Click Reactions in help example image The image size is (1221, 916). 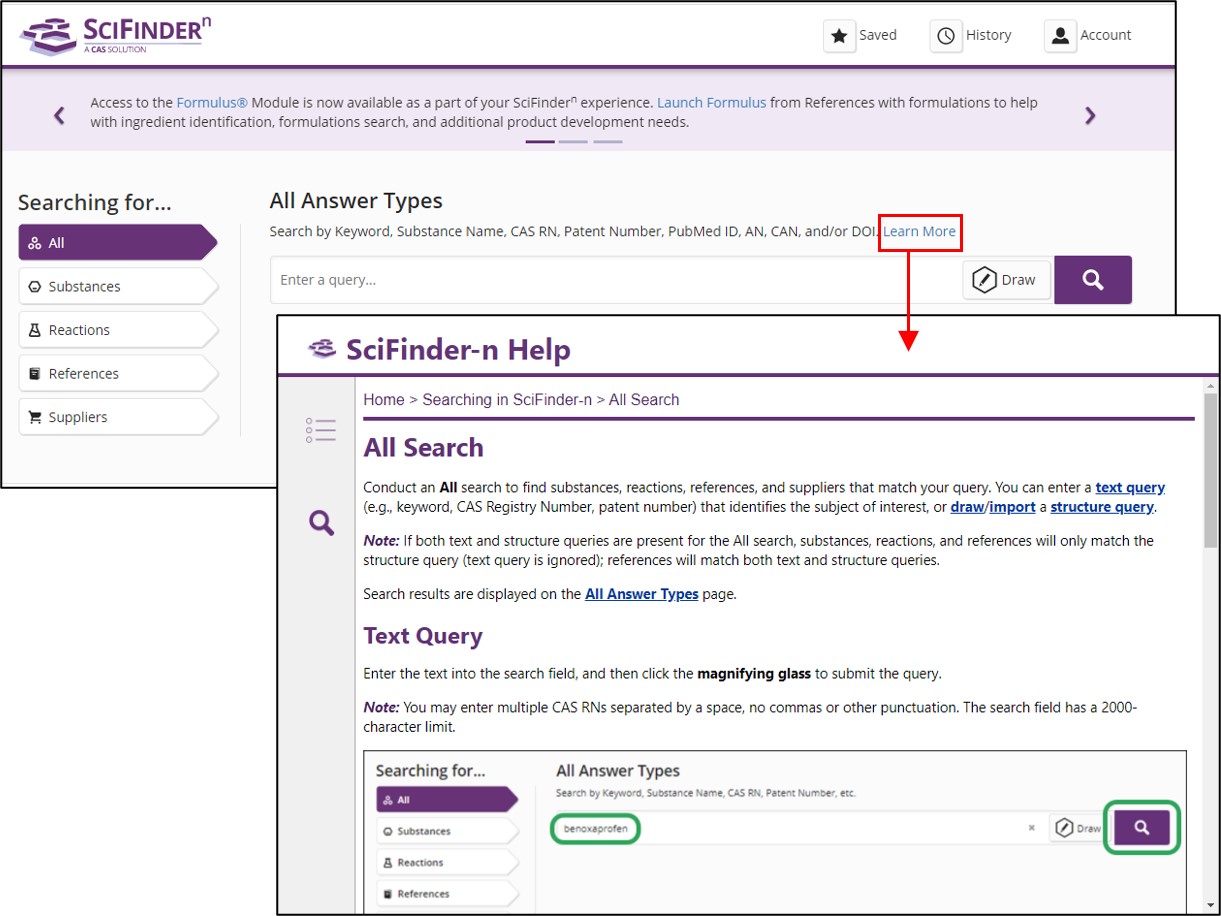click(x=447, y=862)
